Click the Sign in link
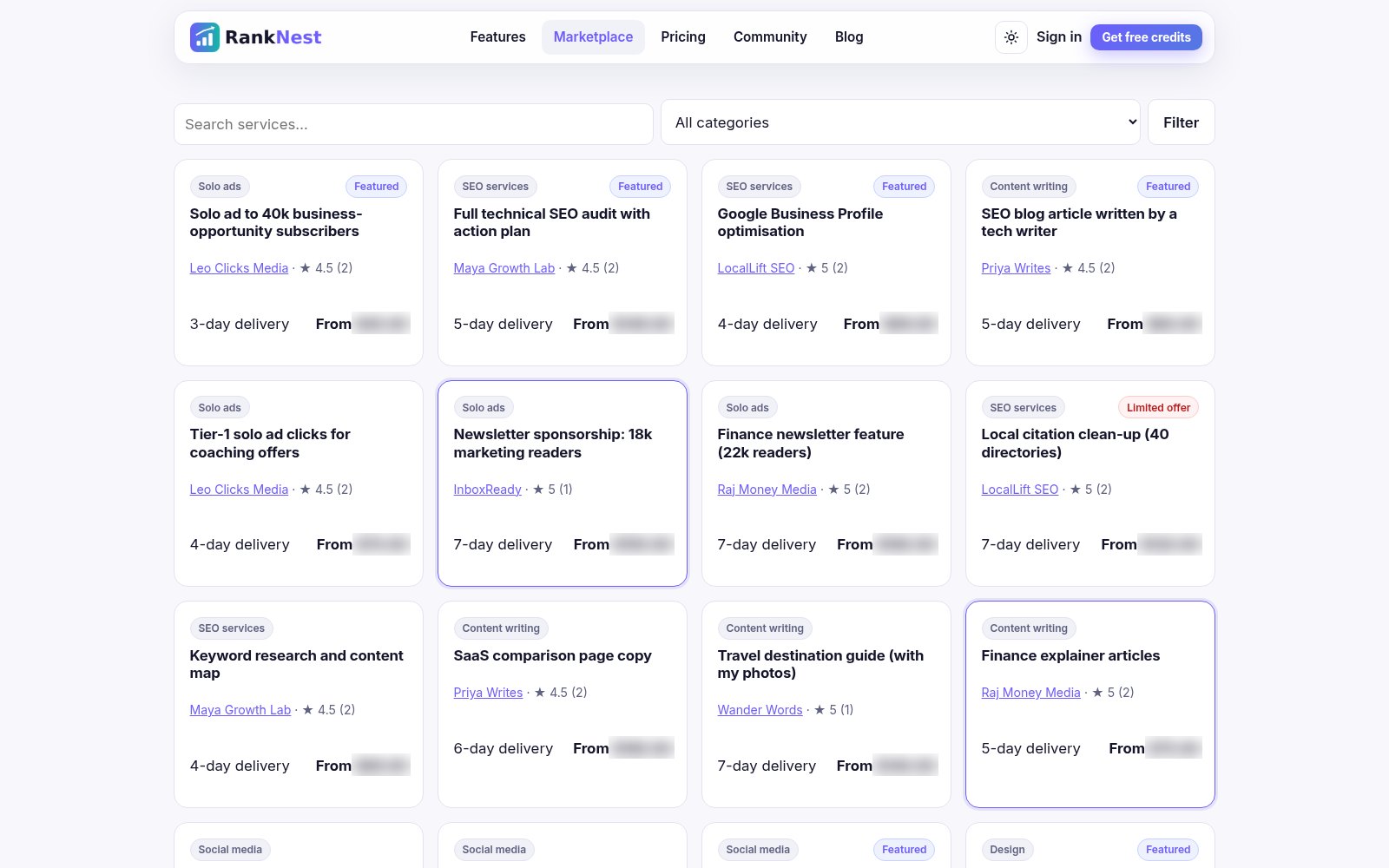The height and width of the screenshot is (868, 1389). click(1059, 37)
